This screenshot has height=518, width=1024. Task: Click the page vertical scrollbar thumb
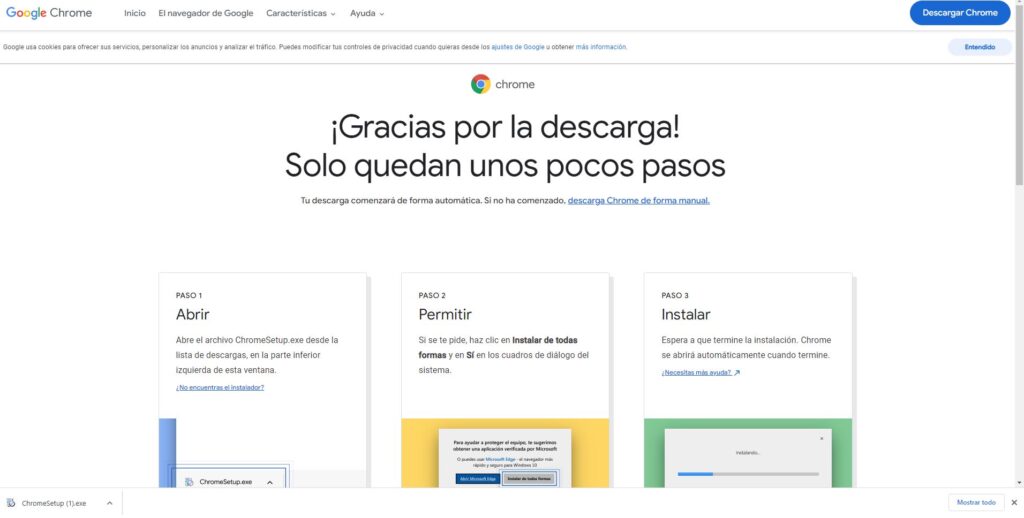coord(1019,97)
